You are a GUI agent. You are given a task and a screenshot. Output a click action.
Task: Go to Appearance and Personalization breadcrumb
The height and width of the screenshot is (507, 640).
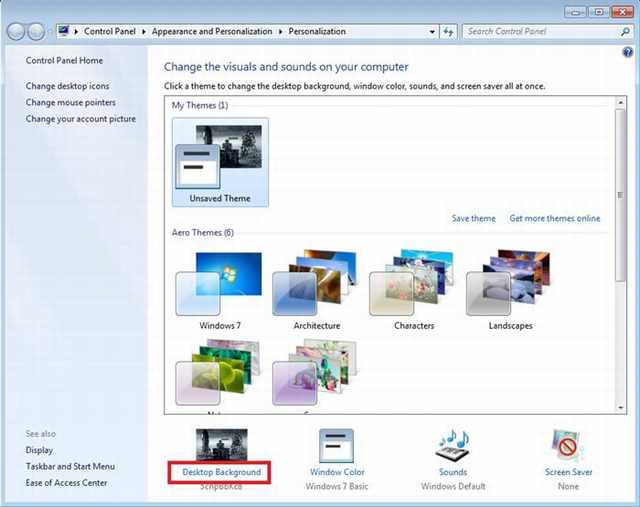[x=212, y=31]
